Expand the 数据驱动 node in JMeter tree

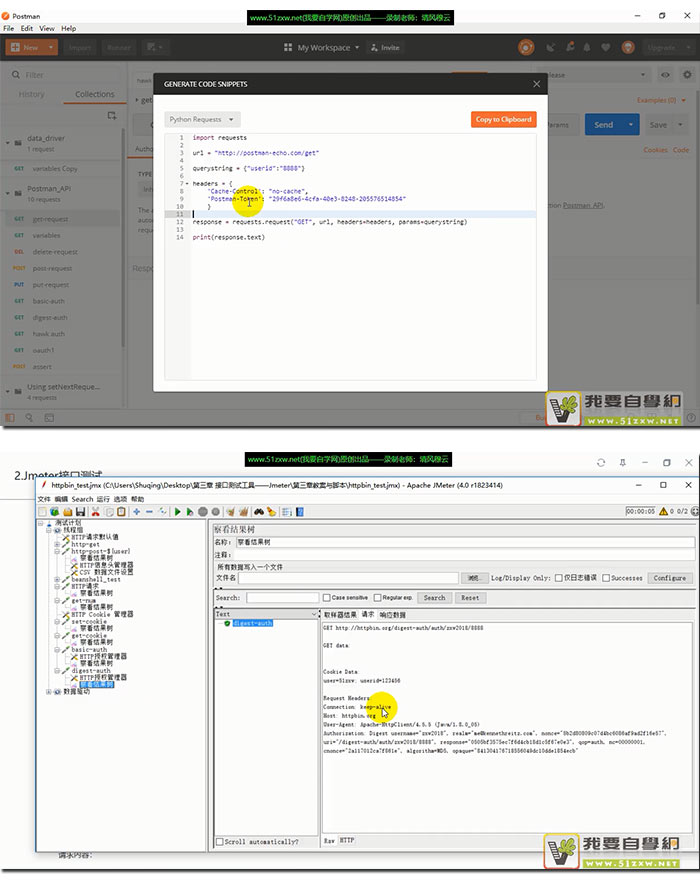tap(48, 692)
